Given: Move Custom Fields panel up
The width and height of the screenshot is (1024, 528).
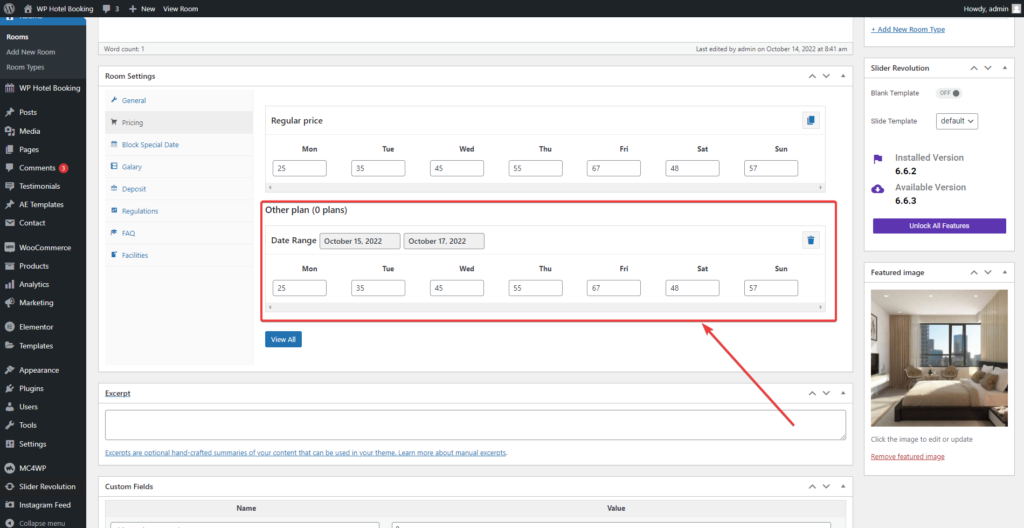Looking at the screenshot, I should coord(812,487).
